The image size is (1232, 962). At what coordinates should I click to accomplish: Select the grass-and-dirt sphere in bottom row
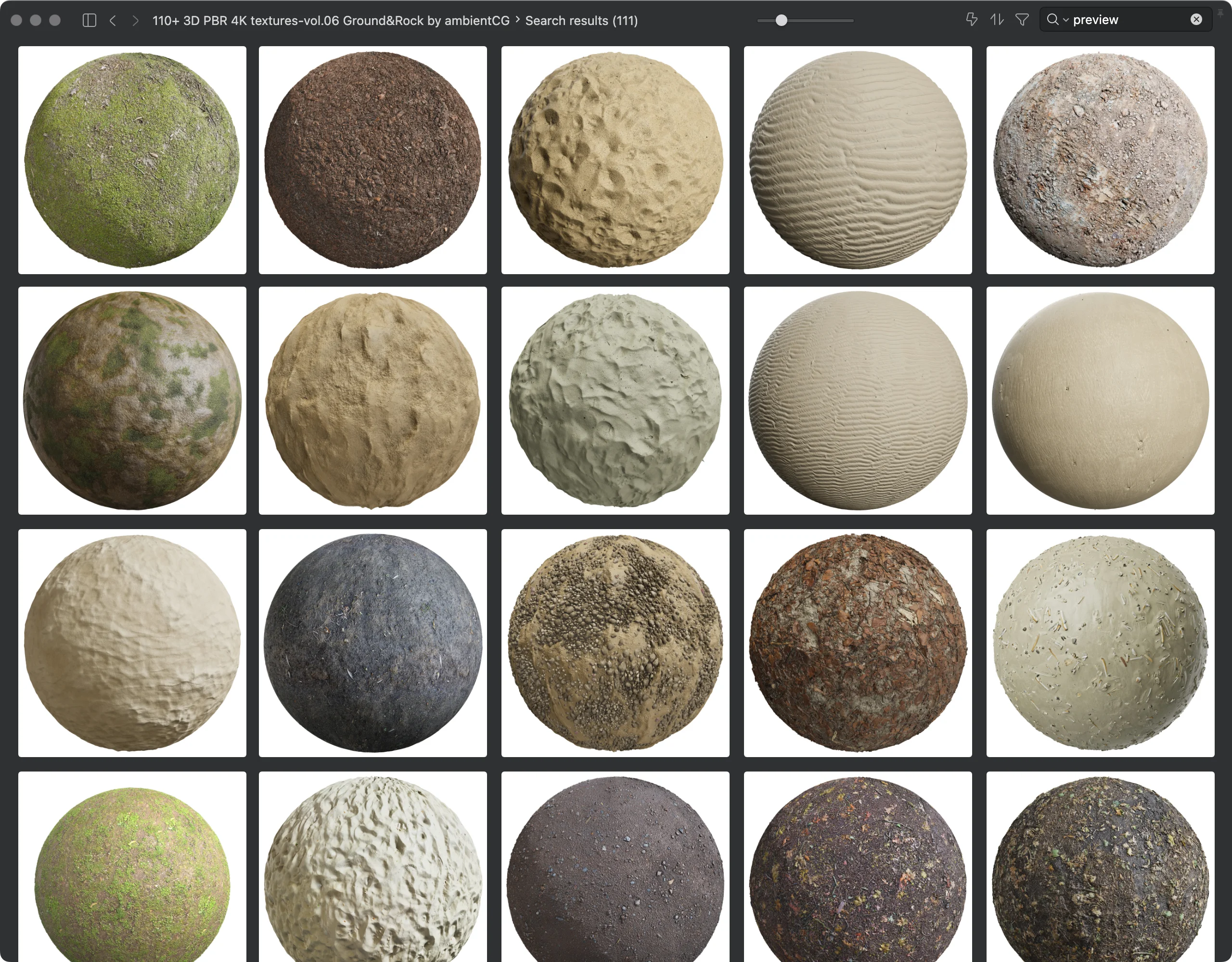pyautogui.click(x=132, y=867)
